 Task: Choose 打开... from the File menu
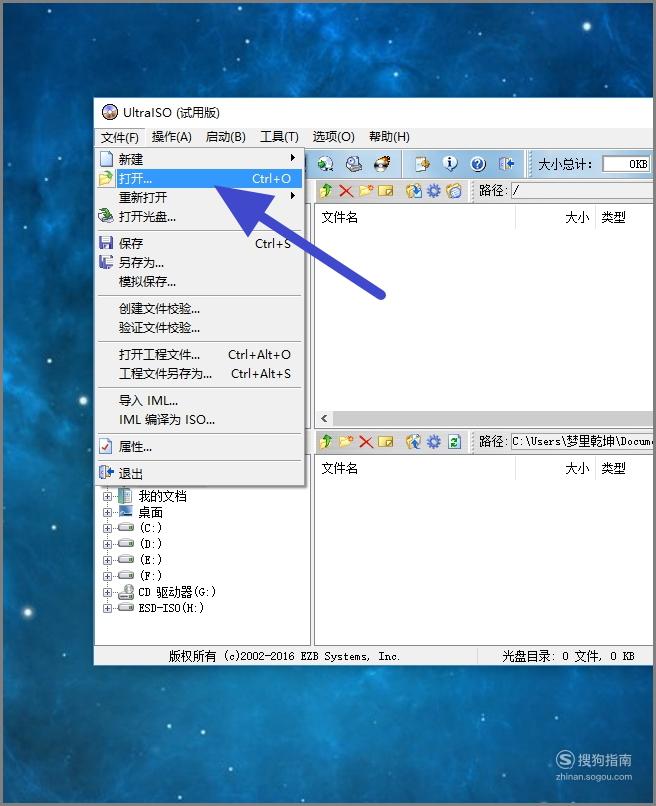click(x=200, y=178)
